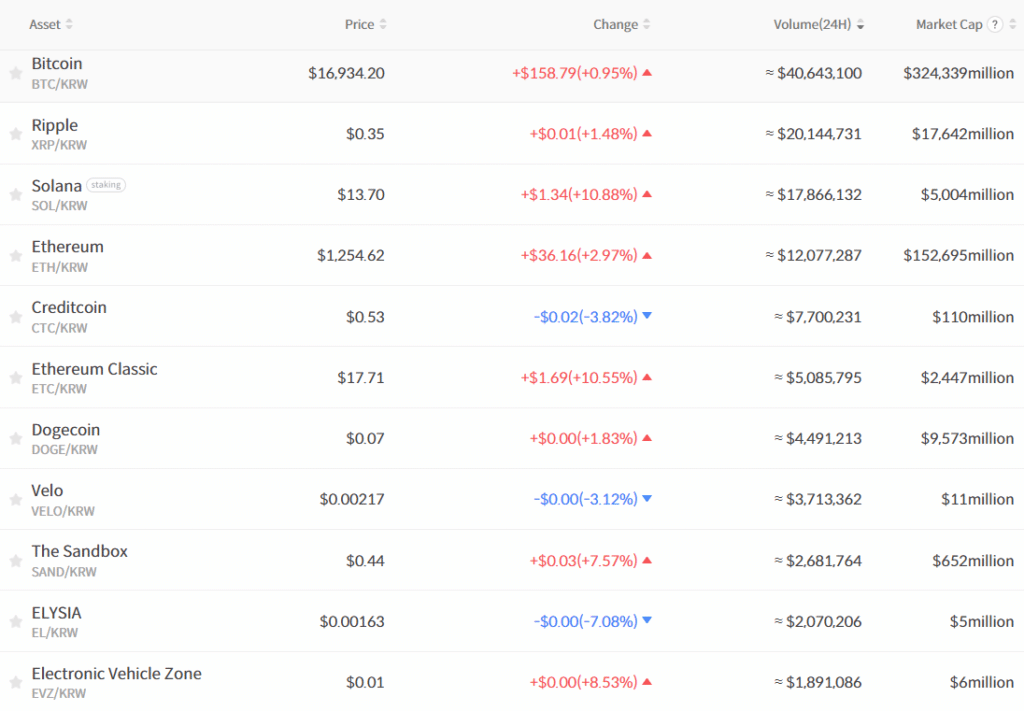Star the Creditcoin asset
The image size is (1024, 711).
point(16,317)
